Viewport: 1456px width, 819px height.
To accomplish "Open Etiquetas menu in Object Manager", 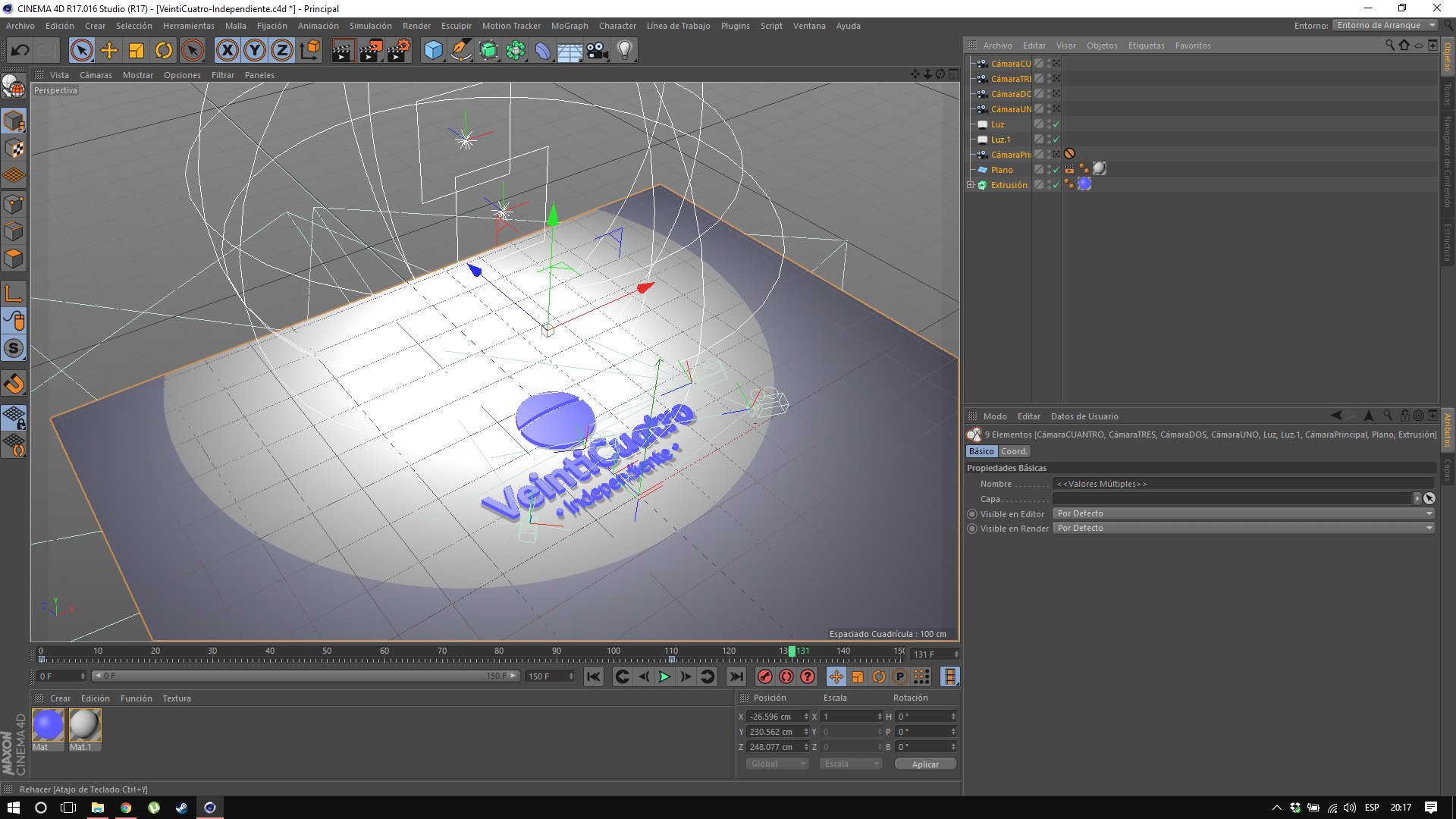I will pos(1146,45).
